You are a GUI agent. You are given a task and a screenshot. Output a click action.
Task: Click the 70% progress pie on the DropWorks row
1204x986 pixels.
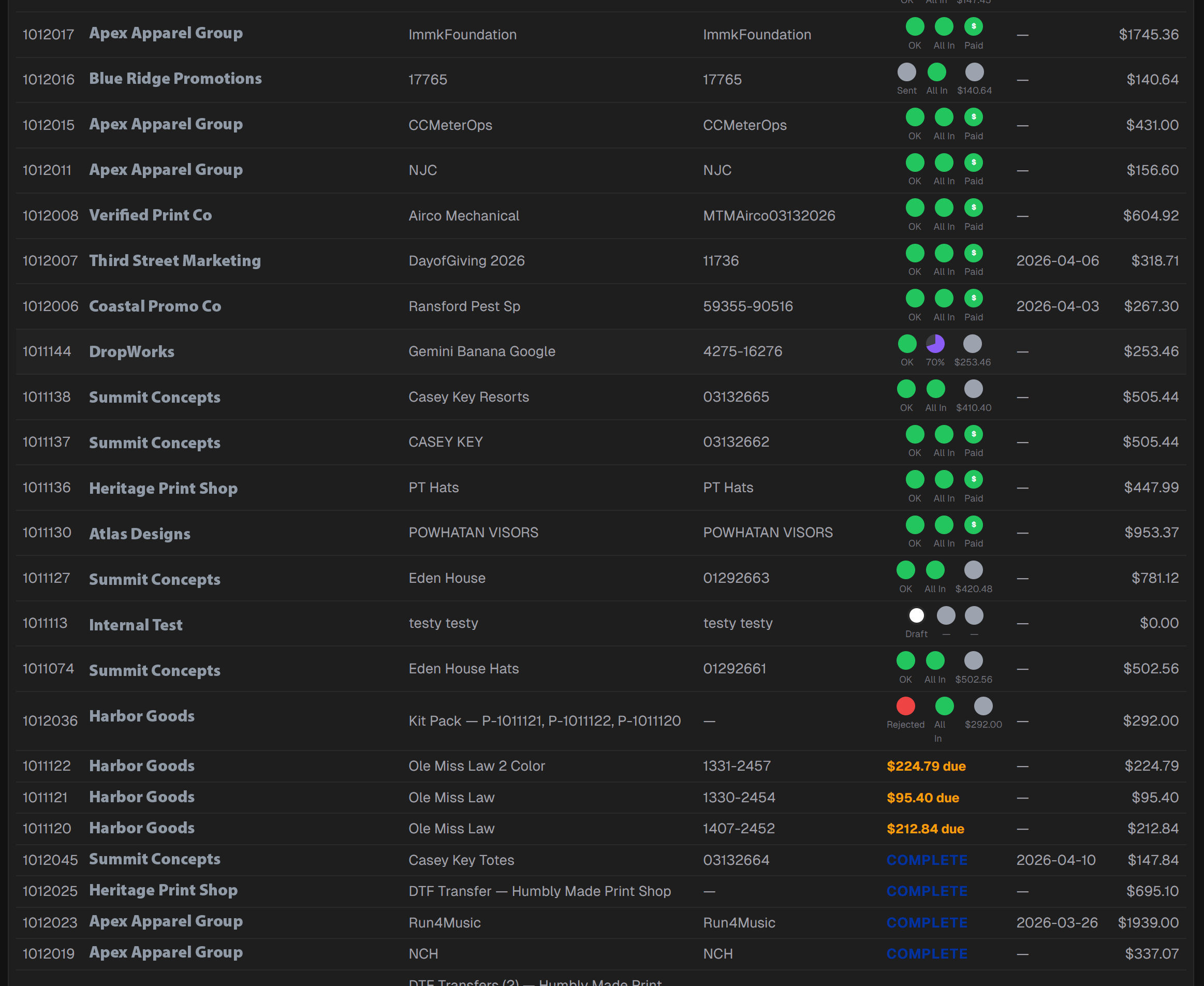pos(935,343)
